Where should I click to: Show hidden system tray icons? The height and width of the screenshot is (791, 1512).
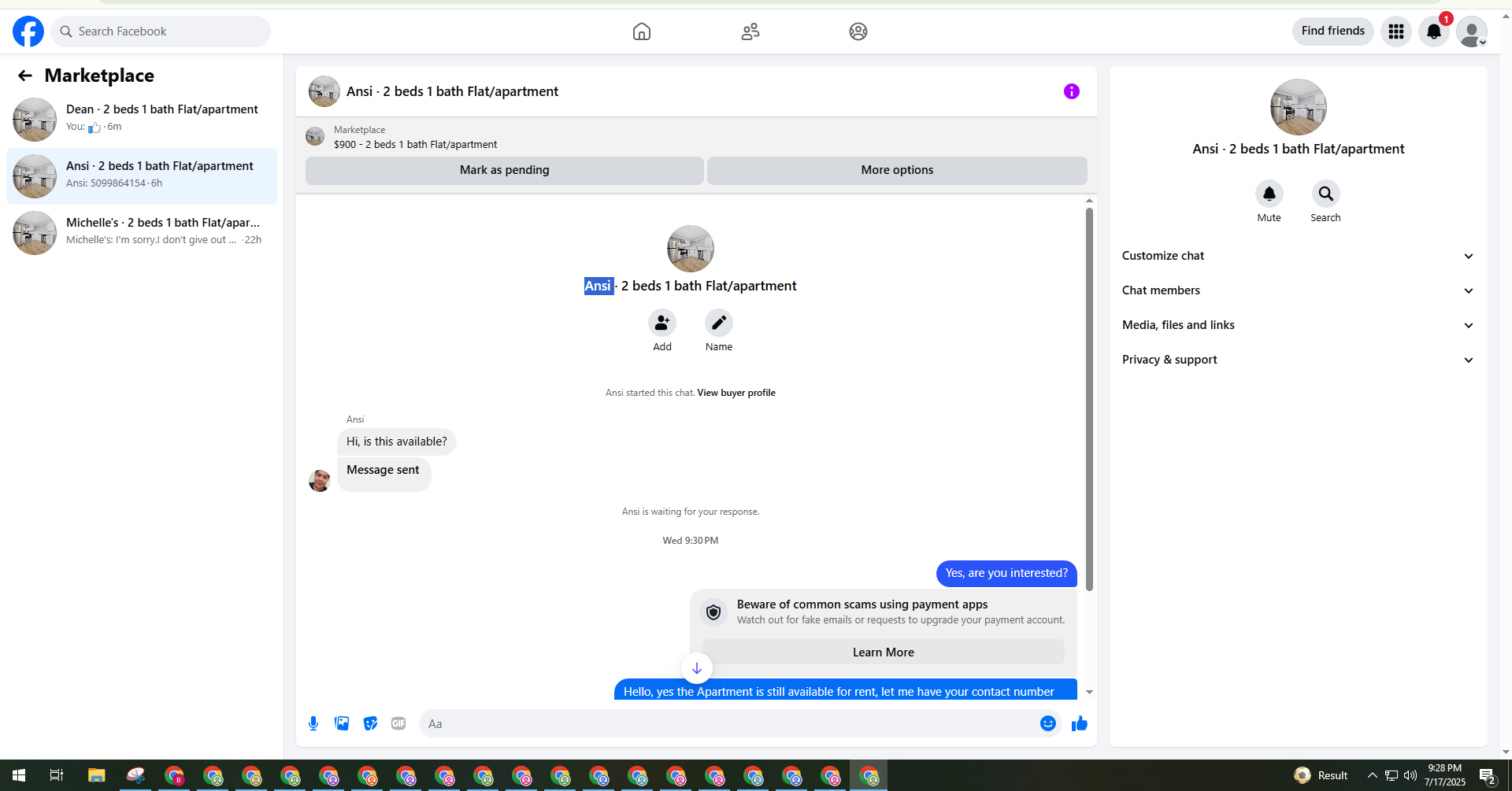coord(1373,775)
